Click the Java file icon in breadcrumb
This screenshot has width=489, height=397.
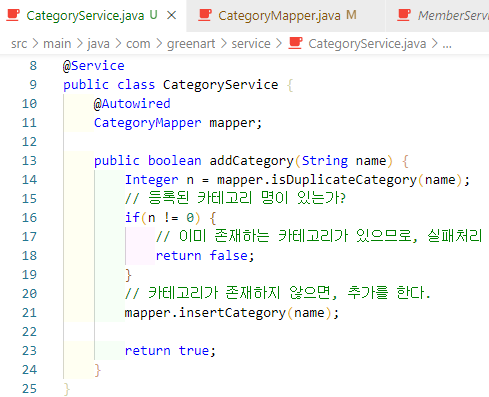pos(296,43)
